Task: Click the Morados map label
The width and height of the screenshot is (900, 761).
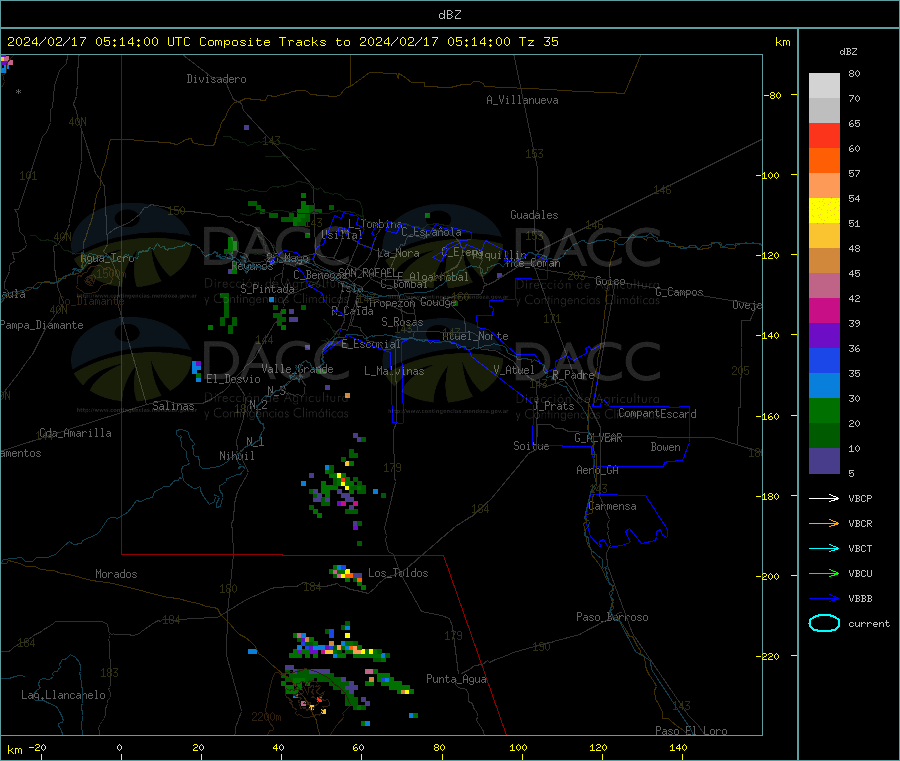Action: (x=117, y=574)
